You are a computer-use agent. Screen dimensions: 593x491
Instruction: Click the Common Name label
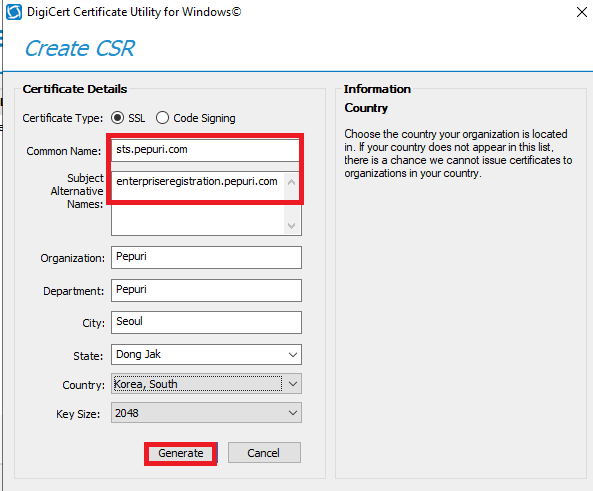pyautogui.click(x=64, y=151)
